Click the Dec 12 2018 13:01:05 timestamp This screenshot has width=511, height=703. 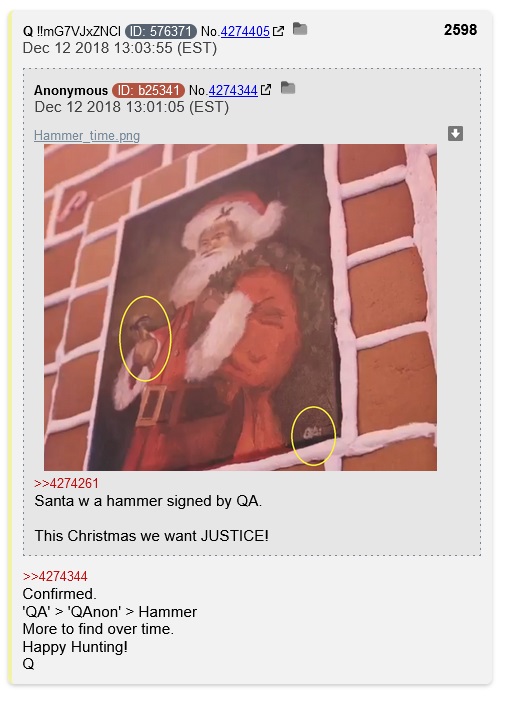pos(131,107)
